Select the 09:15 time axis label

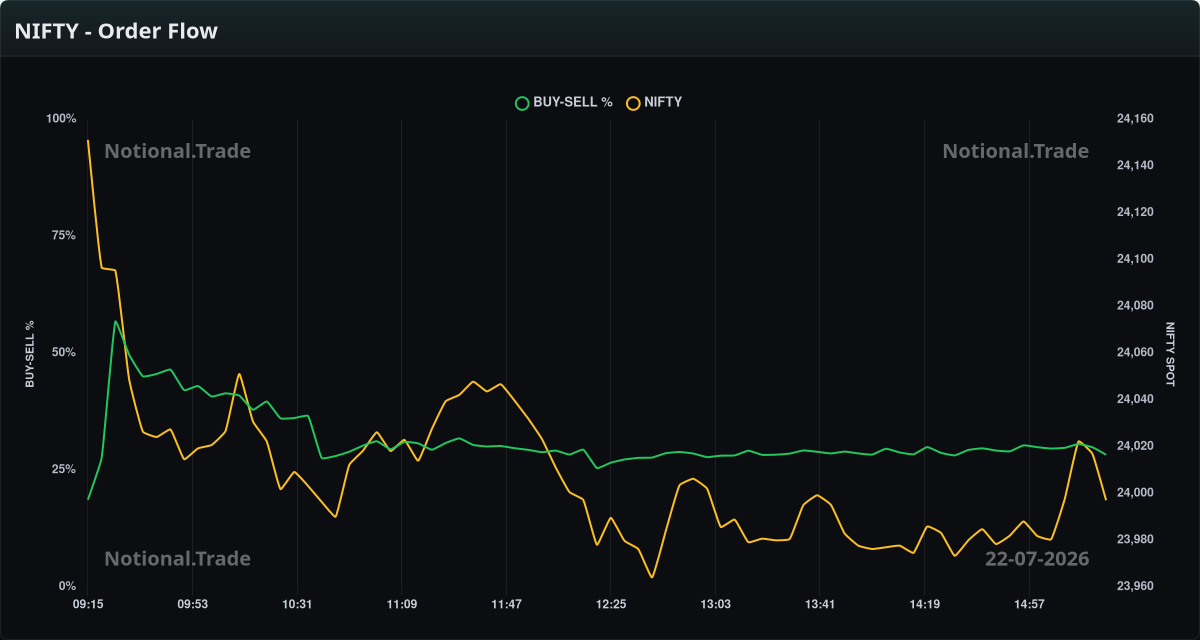tap(88, 604)
